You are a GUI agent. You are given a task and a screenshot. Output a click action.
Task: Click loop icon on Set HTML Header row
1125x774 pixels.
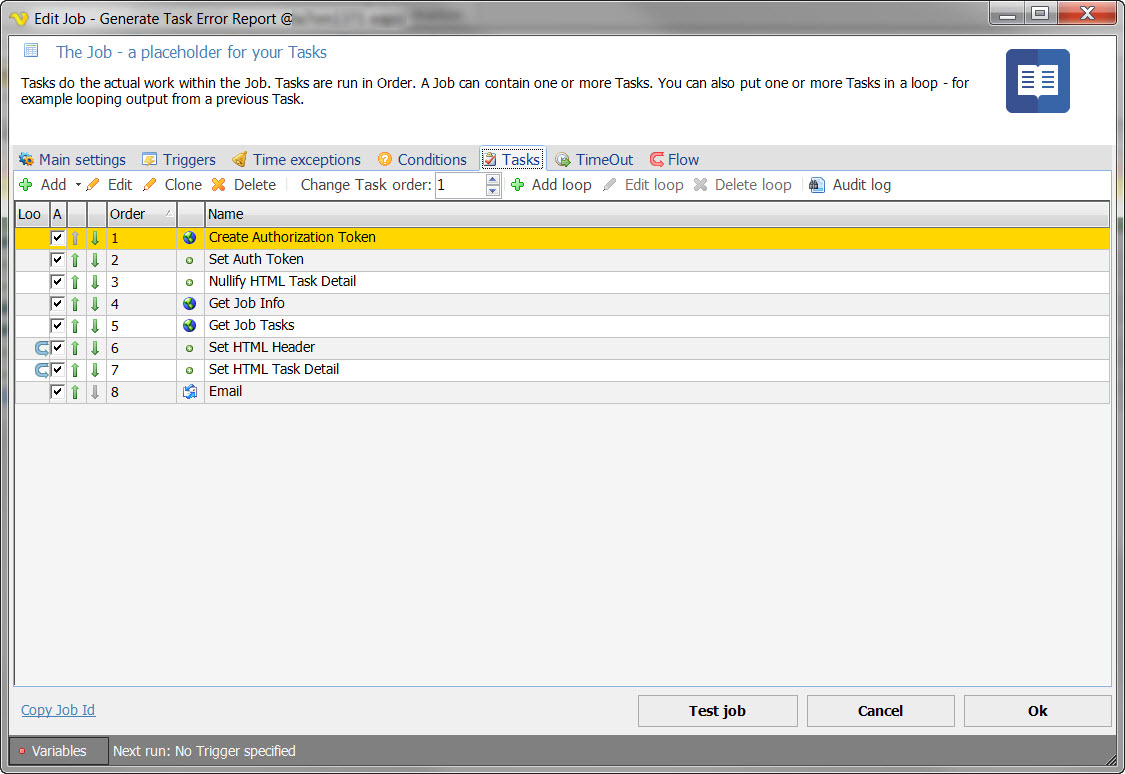click(42, 348)
